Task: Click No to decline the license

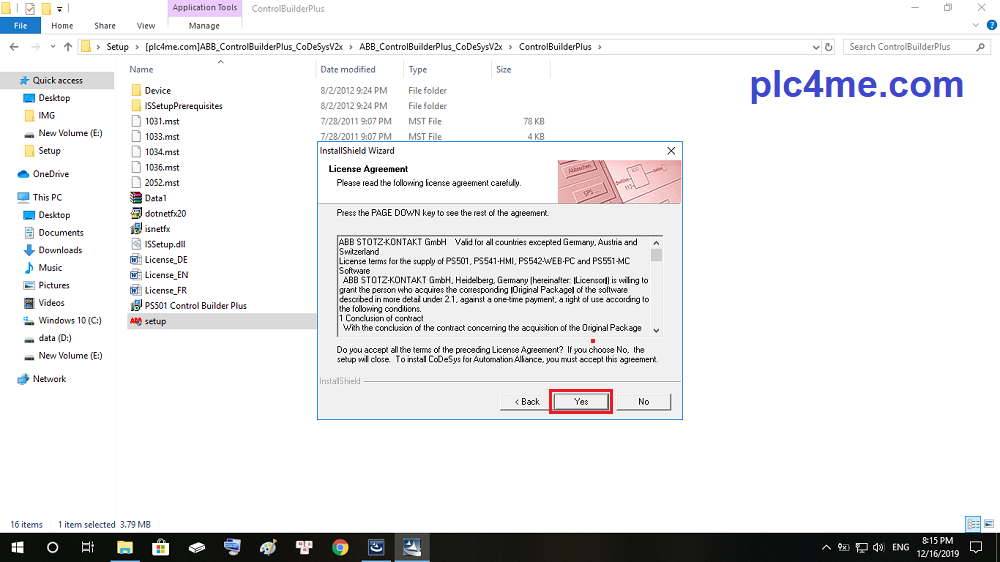Action: coord(643,401)
